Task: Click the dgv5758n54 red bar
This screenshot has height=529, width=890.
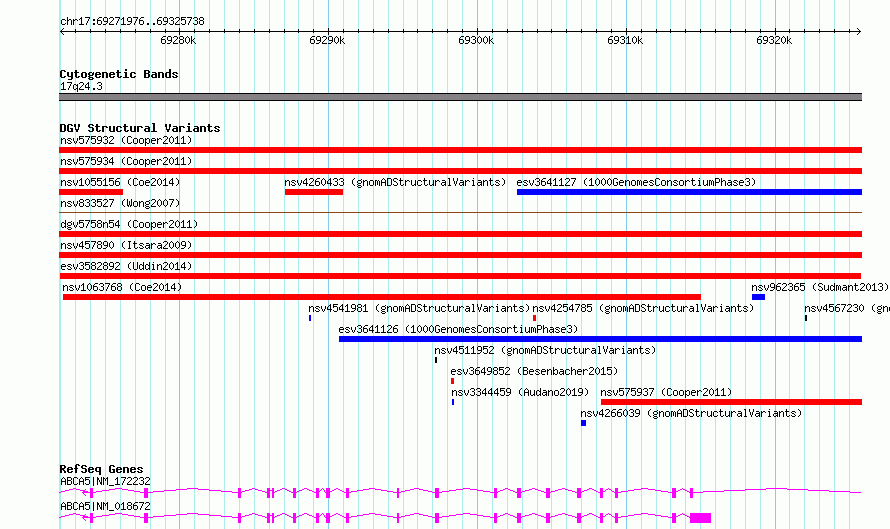Action: pyautogui.click(x=460, y=234)
